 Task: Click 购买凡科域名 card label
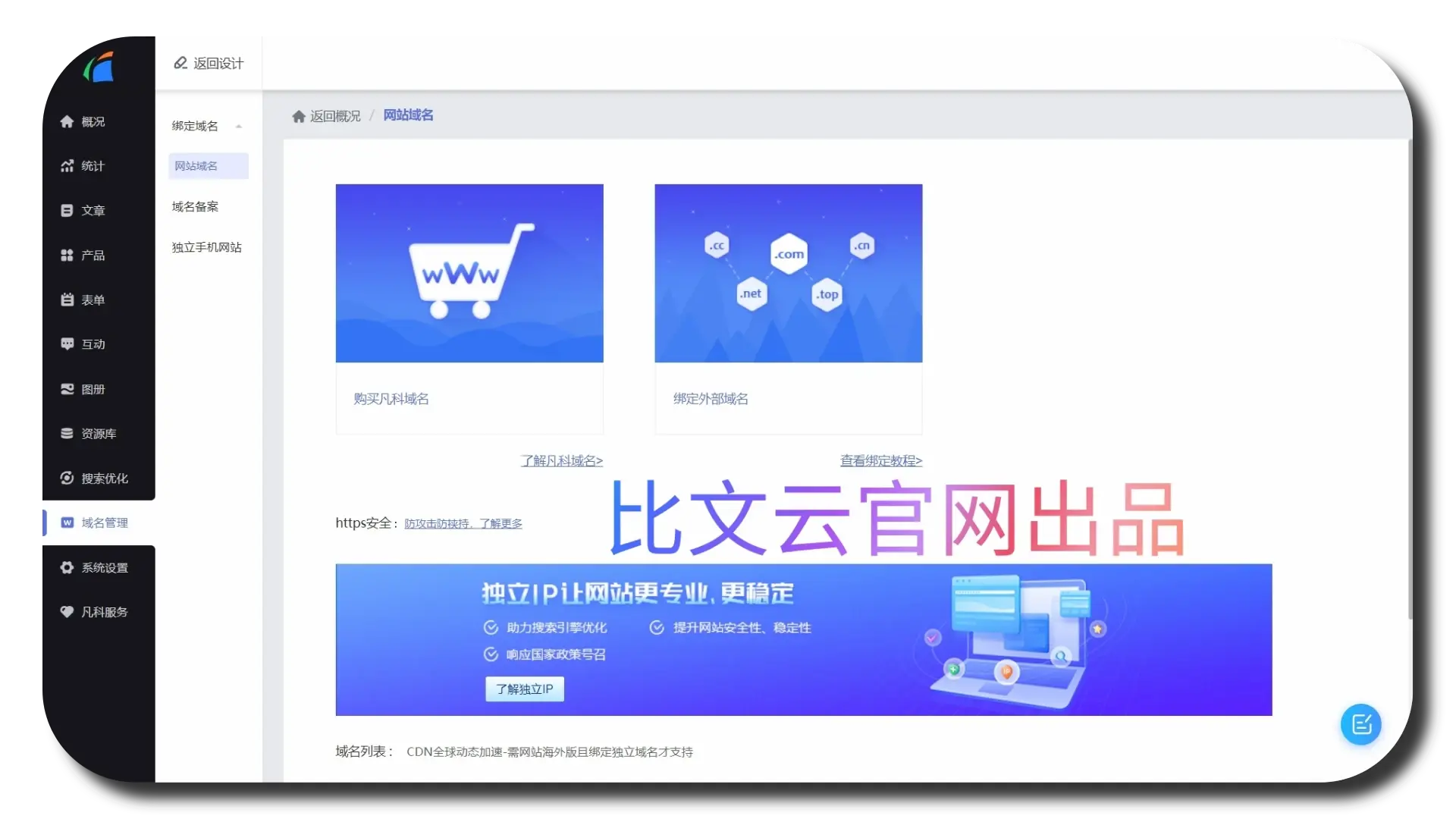click(x=391, y=399)
